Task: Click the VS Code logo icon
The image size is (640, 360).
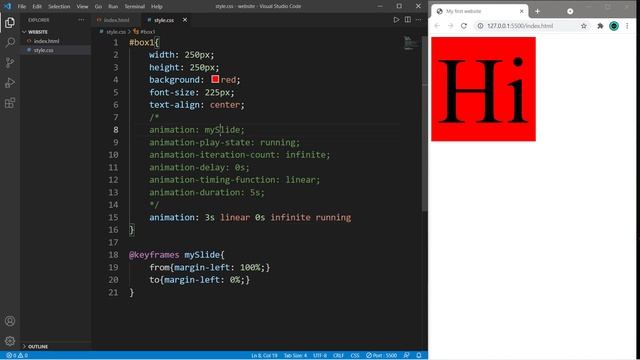Action: (x=7, y=6)
